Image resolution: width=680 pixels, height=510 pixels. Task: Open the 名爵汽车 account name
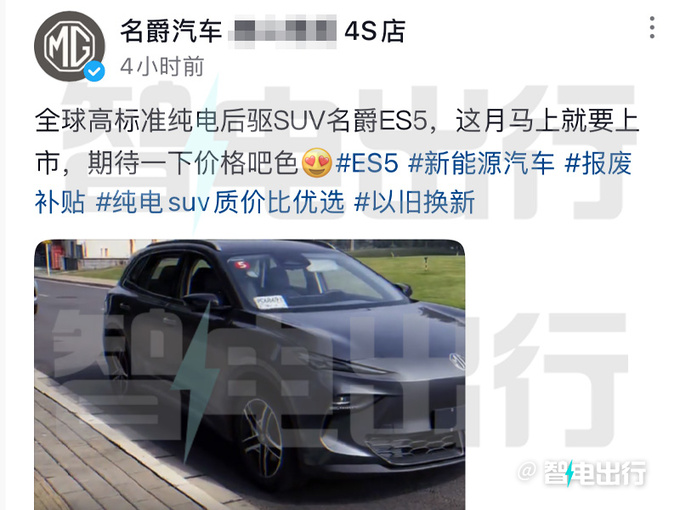pyautogui.click(x=171, y=31)
